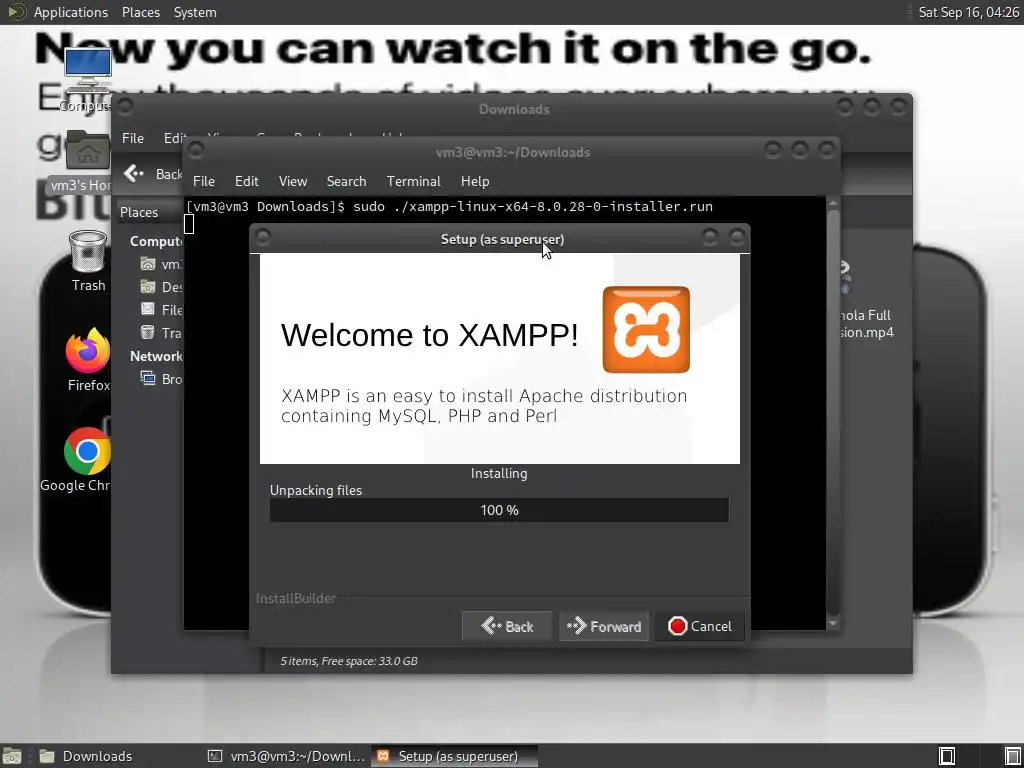1024x768 pixels.
Task: Switch to Setup (as superuser) taskbar entry
Action: pos(455,756)
